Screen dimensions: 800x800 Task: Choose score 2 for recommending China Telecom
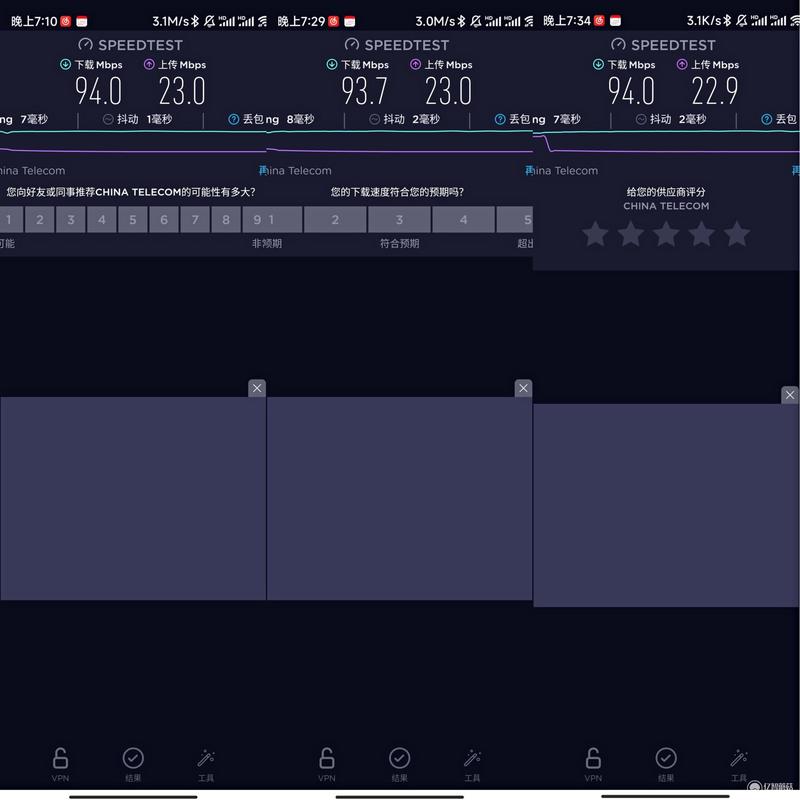(x=40, y=219)
